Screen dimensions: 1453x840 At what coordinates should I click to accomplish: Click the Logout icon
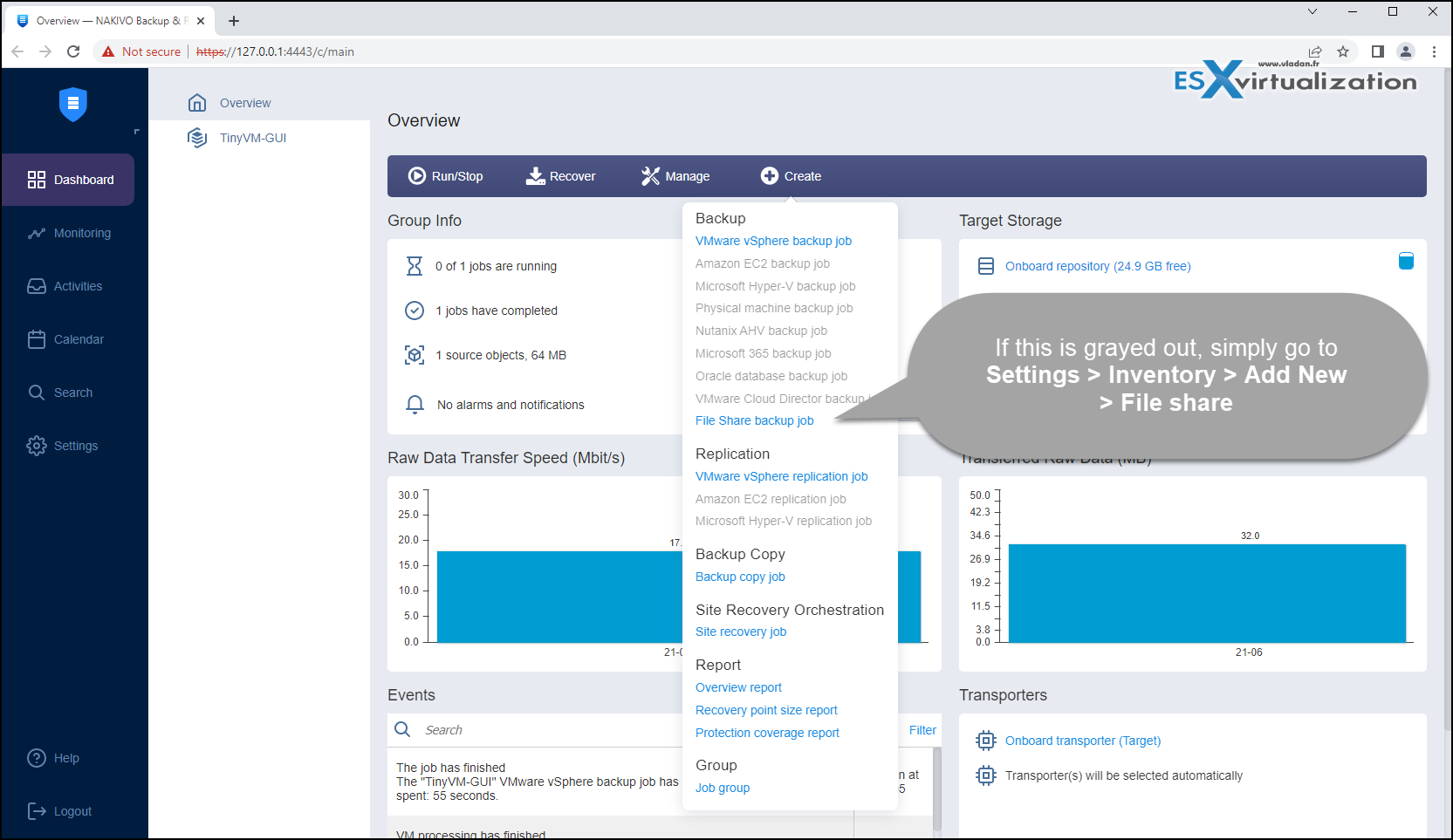pyautogui.click(x=37, y=811)
